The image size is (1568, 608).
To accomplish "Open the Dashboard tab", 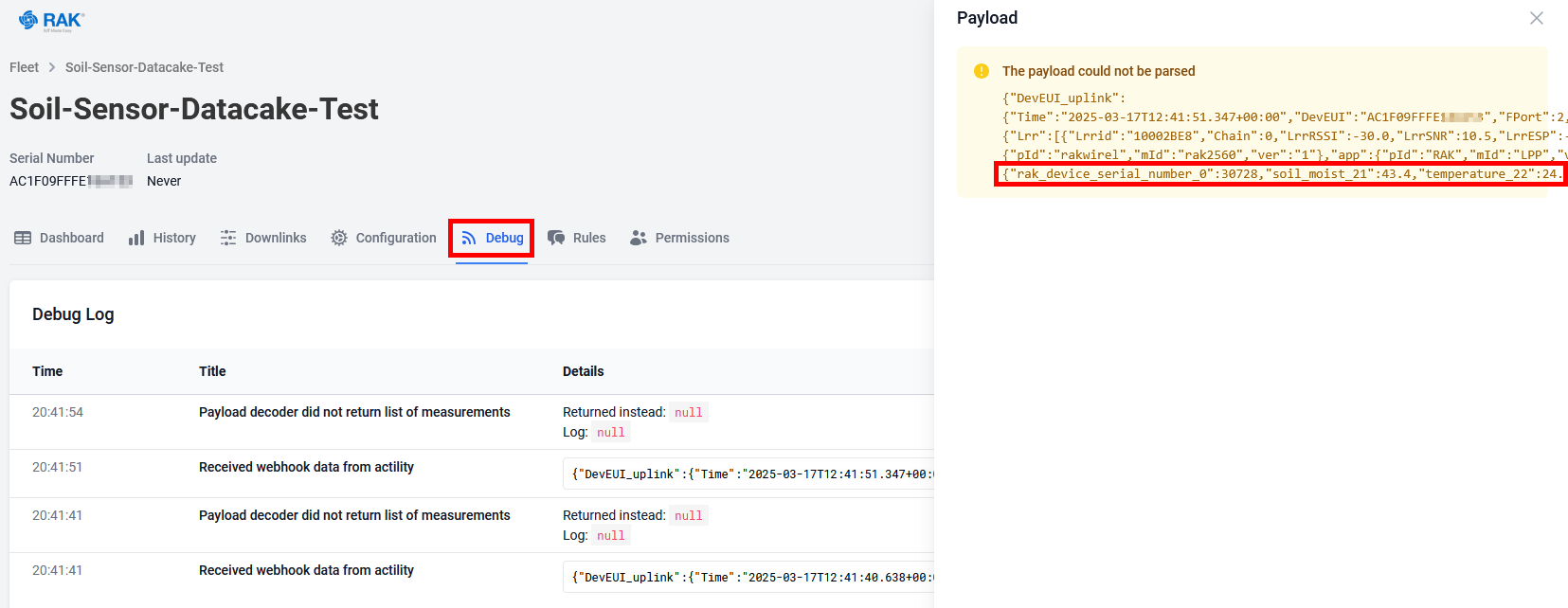I will pyautogui.click(x=59, y=238).
